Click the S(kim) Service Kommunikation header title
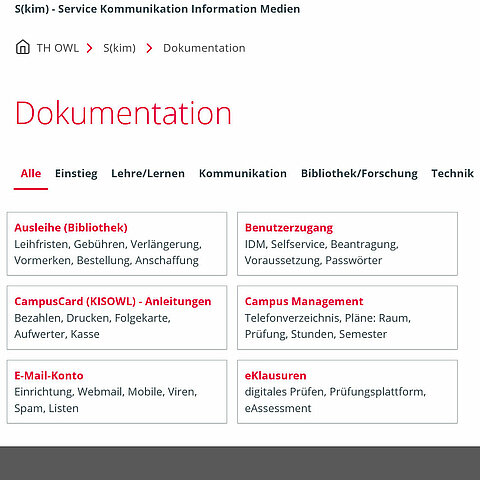 click(157, 9)
